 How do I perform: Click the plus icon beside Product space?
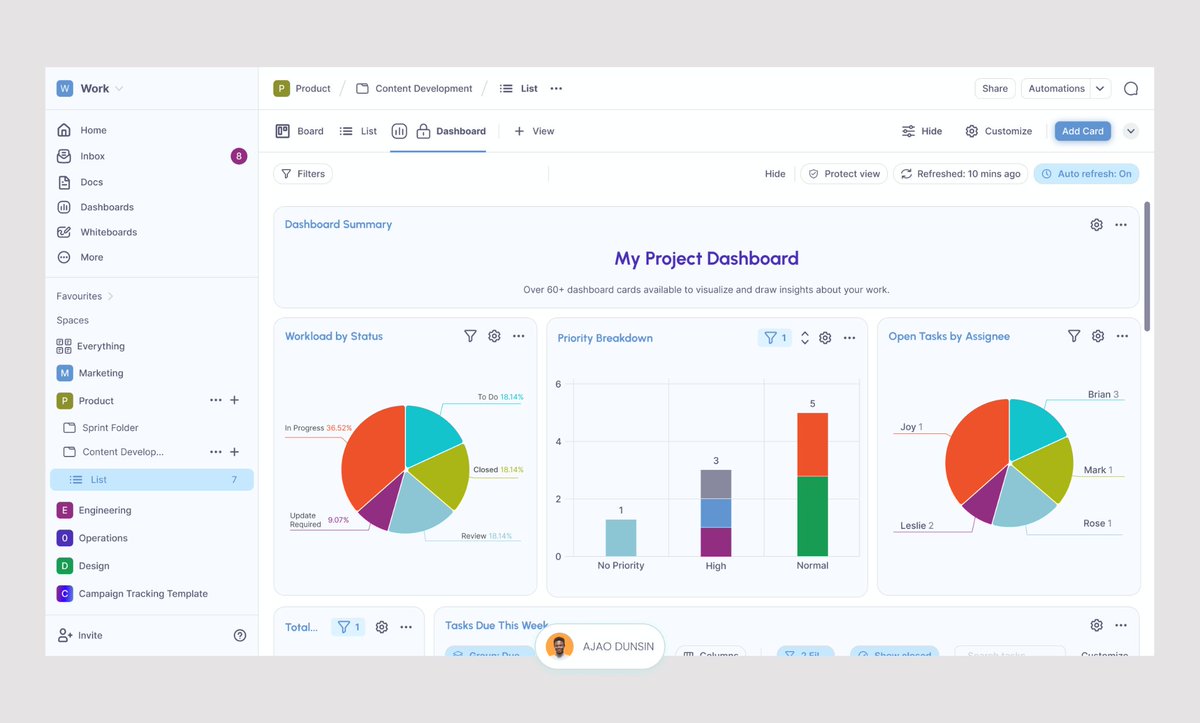pos(235,400)
